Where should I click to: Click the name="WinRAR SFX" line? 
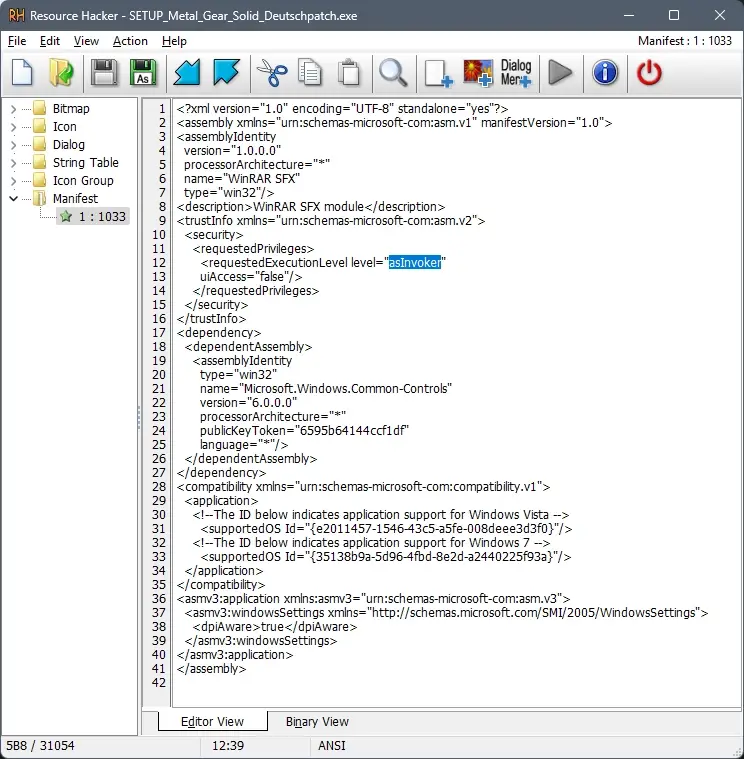242,179
